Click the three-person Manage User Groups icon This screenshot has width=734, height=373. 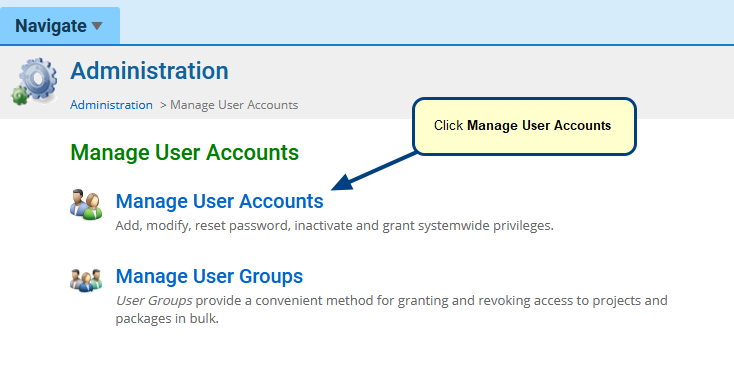pos(86,280)
